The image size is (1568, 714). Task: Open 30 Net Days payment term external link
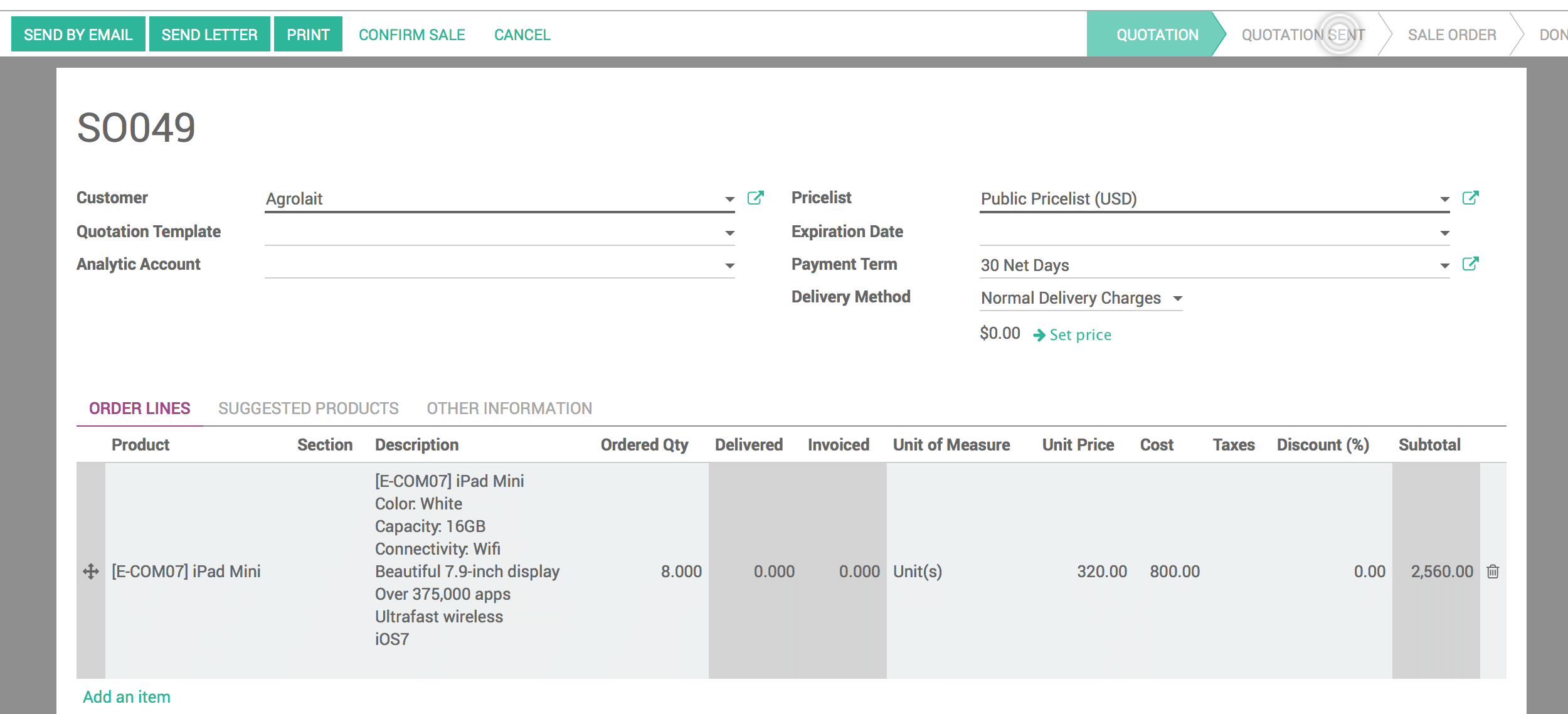coord(1472,264)
